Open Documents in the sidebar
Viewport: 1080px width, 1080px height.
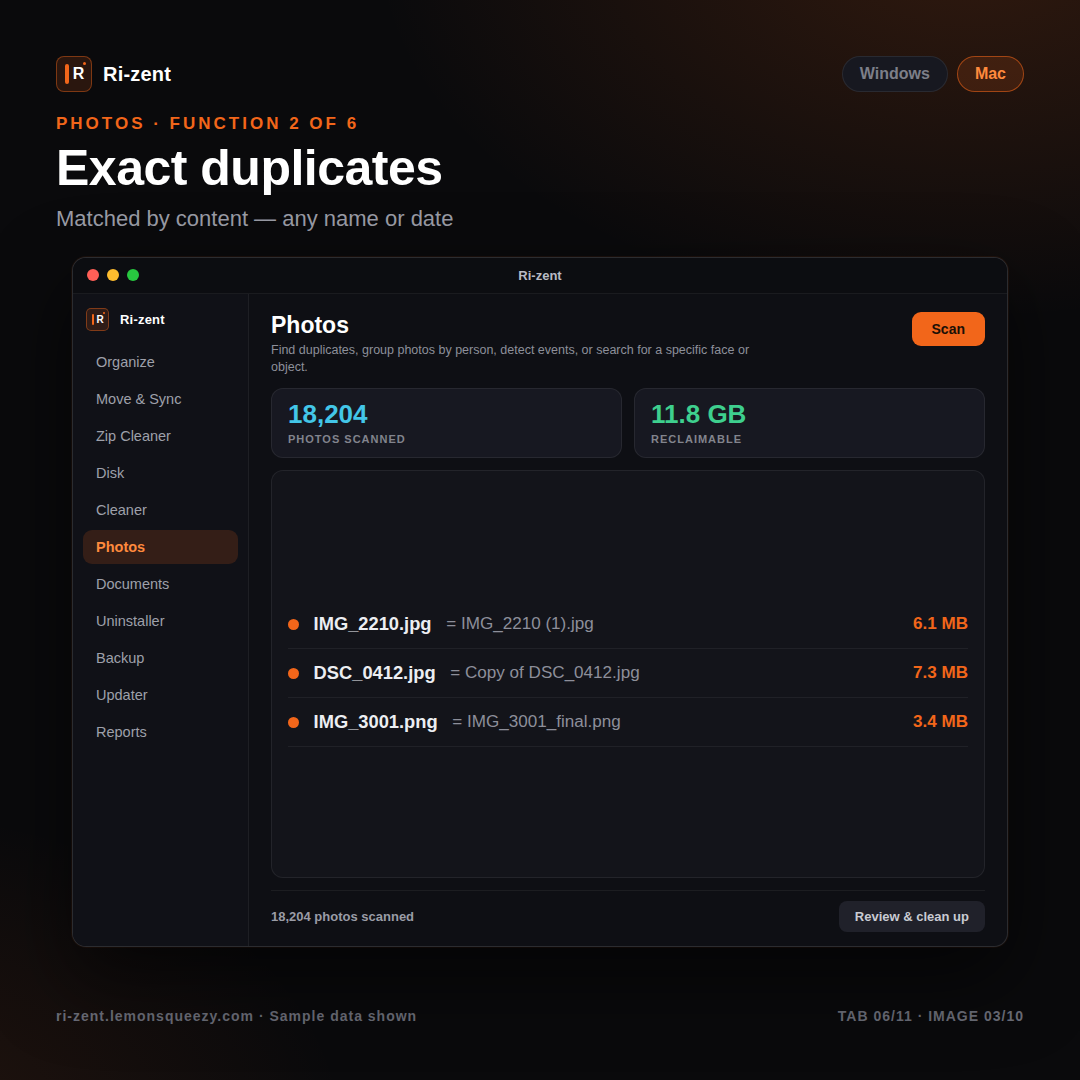click(x=160, y=584)
